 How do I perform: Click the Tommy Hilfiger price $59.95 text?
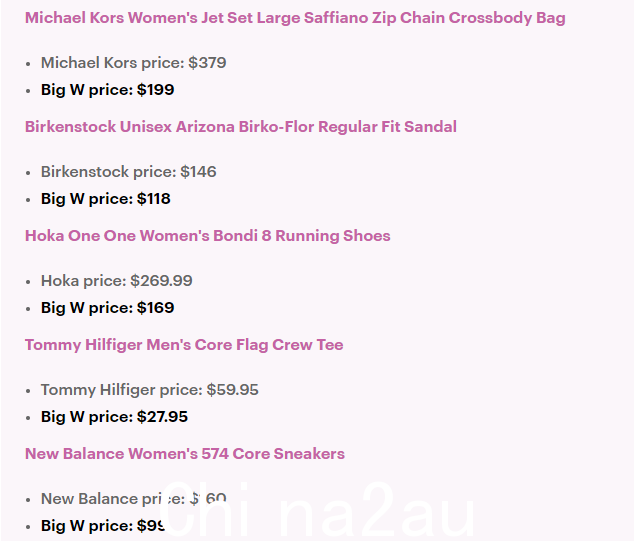tap(150, 390)
